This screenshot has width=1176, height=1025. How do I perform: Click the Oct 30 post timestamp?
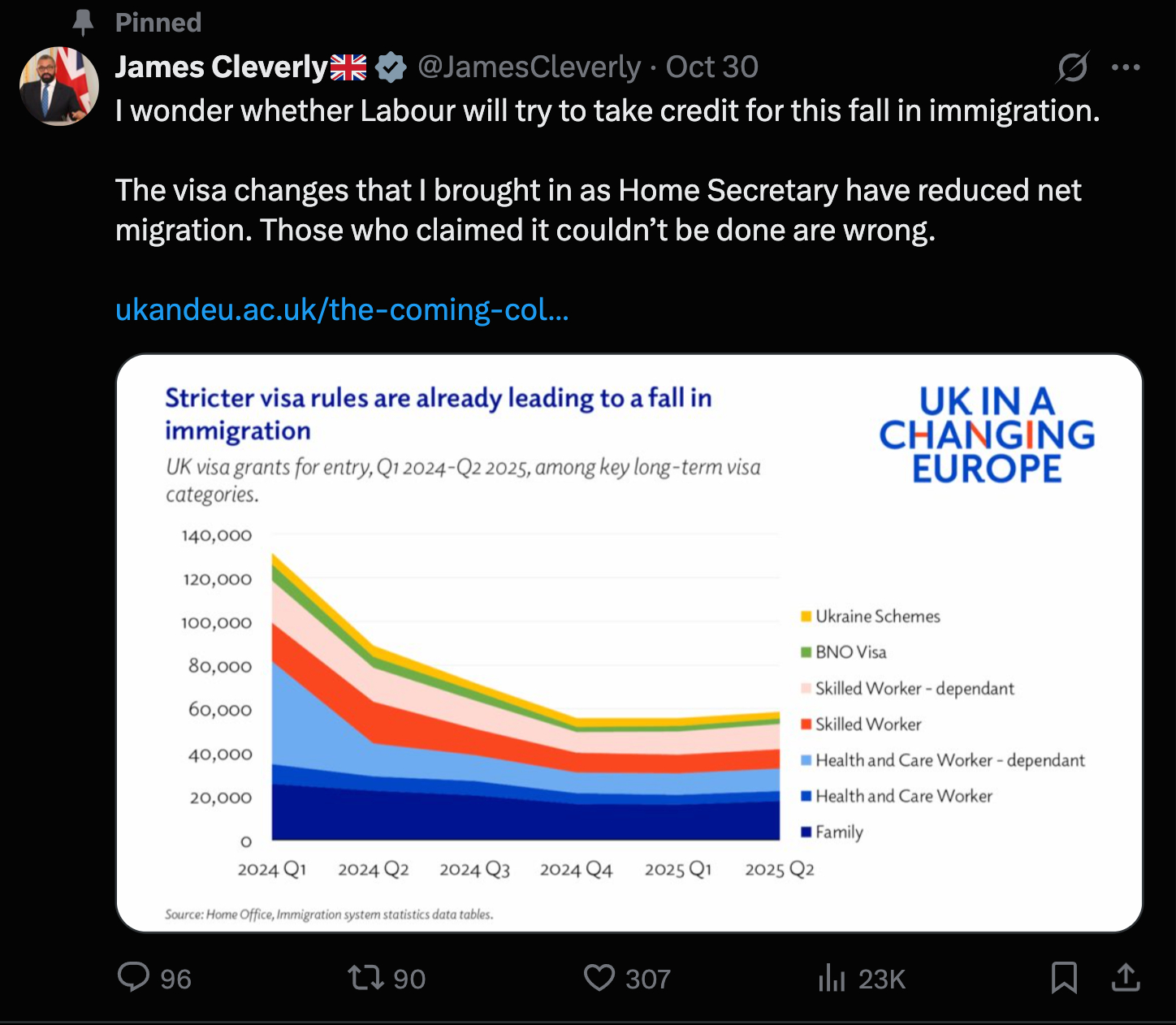[x=712, y=67]
